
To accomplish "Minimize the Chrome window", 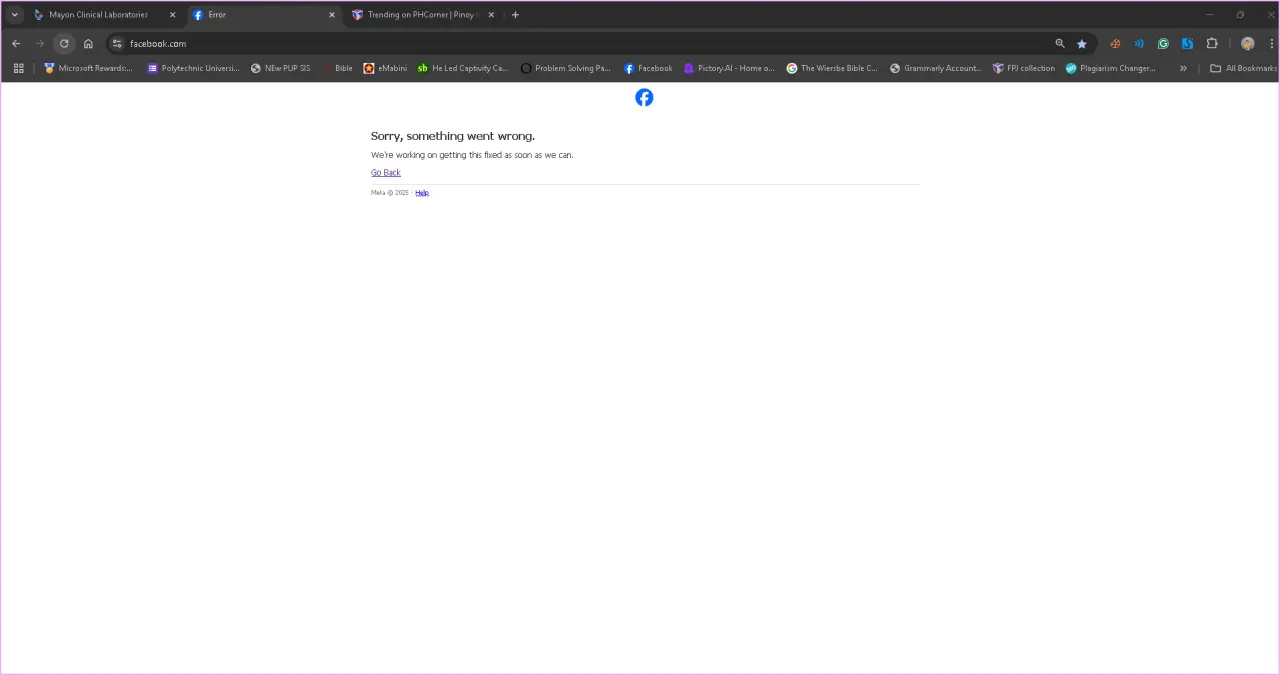I will 1210,15.
